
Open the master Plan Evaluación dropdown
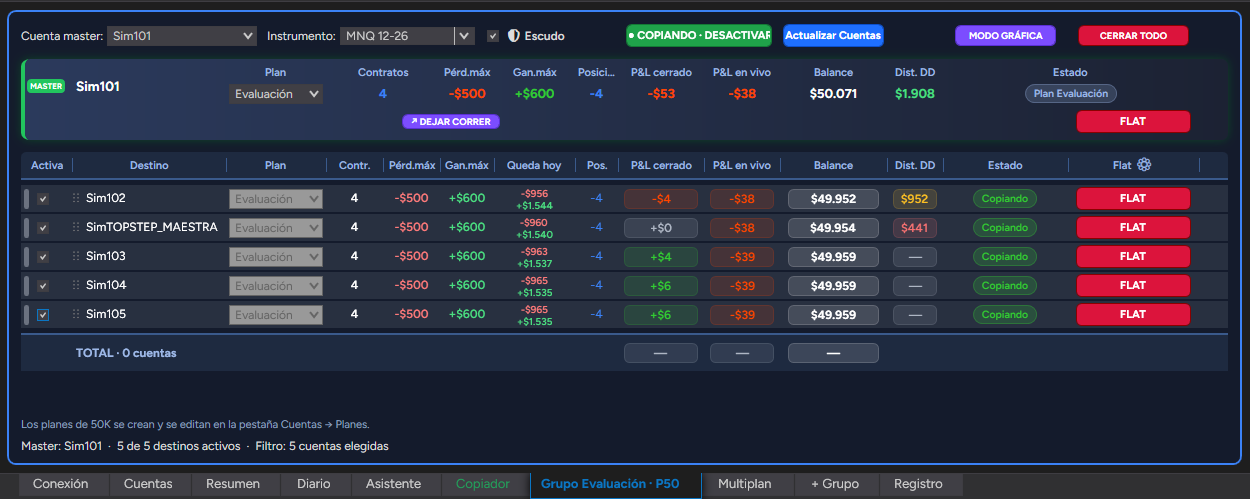click(276, 94)
